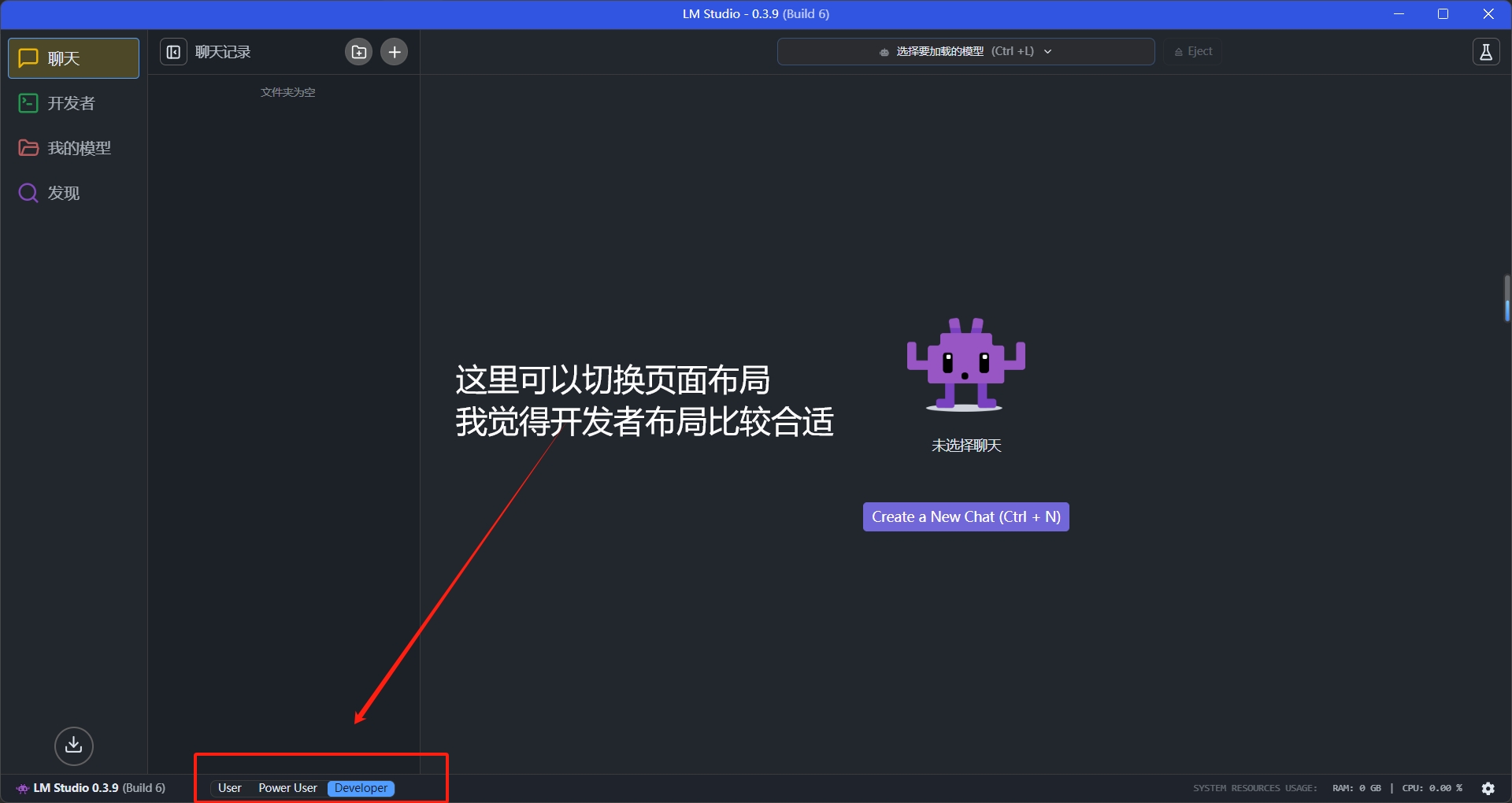
Task: Click the right-edge scrollbar handle
Action: coord(1506,298)
